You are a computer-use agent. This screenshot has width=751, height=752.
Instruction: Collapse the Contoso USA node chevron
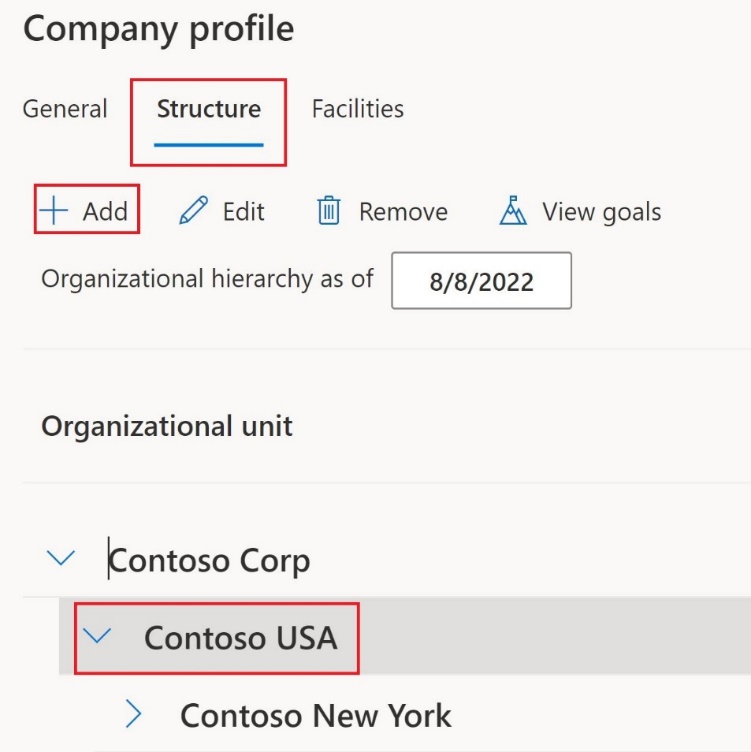(x=98, y=637)
